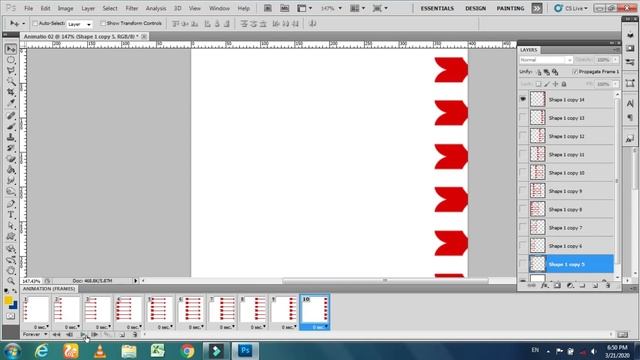Switch to the PAINTING workspace
The width and height of the screenshot is (640, 360).
pos(510,8)
